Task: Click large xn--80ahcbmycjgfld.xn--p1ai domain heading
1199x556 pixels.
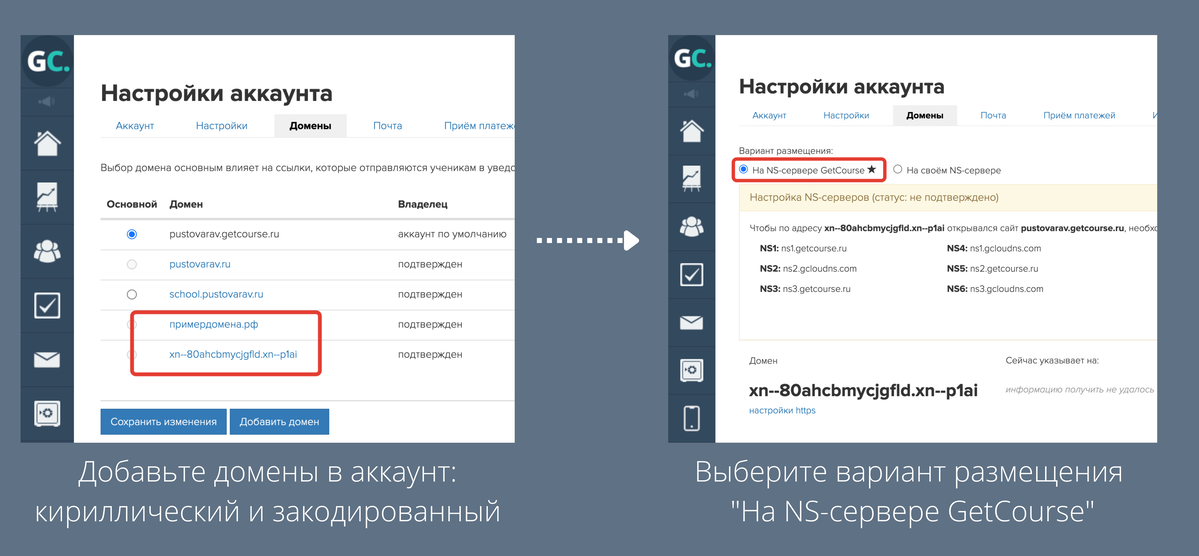Action: click(863, 390)
